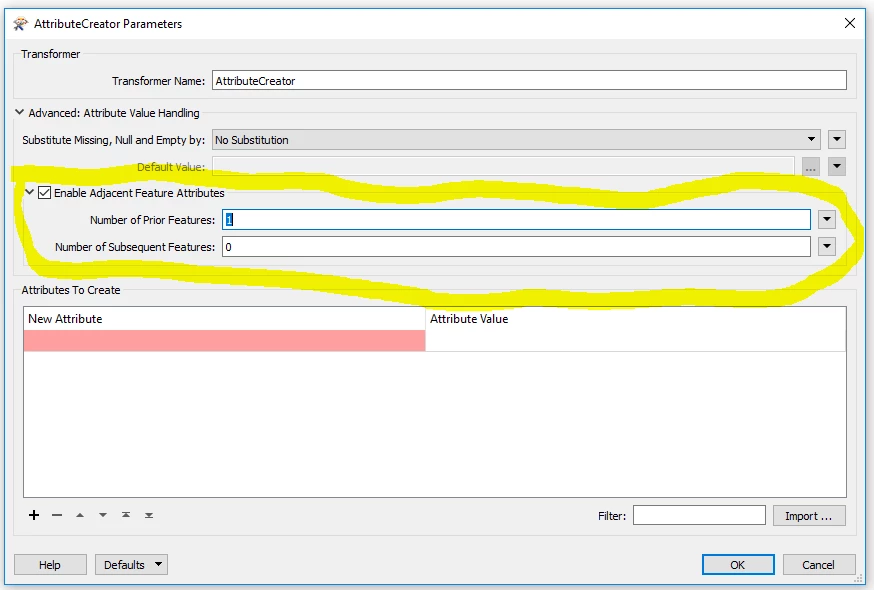Open Default Value browse ellipsis button
This screenshot has width=874, height=590.
(812, 166)
